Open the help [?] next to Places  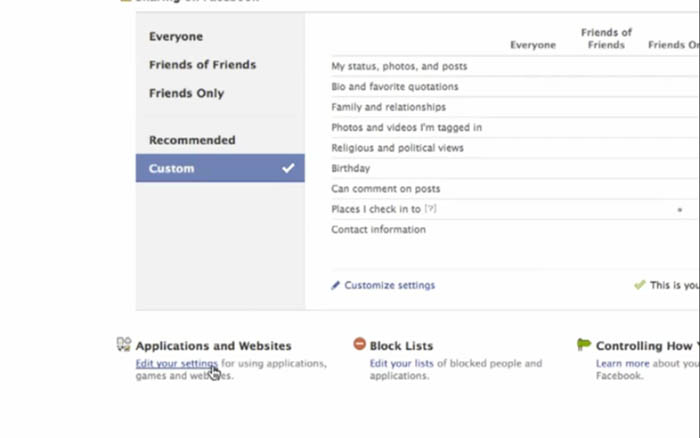(x=430, y=209)
